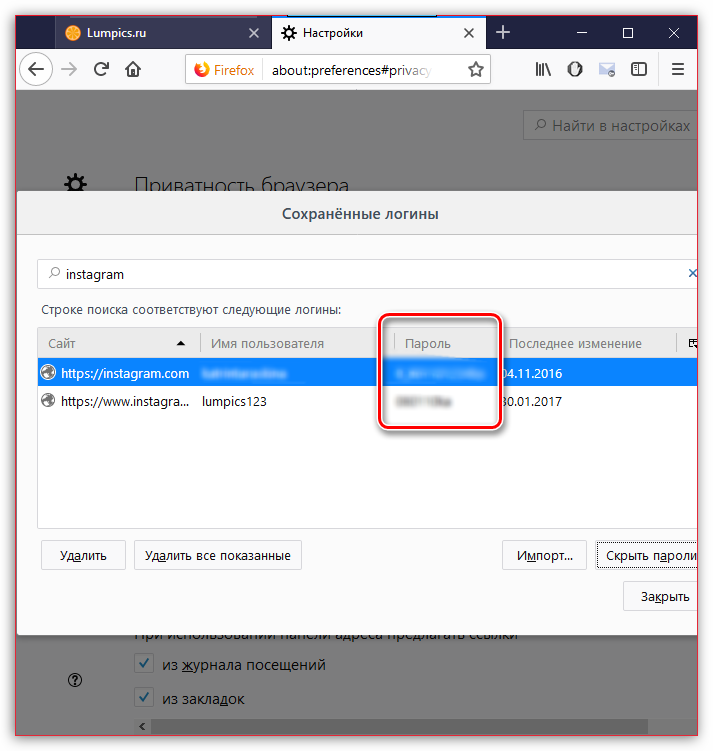
Task: Close the Настройки tab
Action: coord(469,33)
